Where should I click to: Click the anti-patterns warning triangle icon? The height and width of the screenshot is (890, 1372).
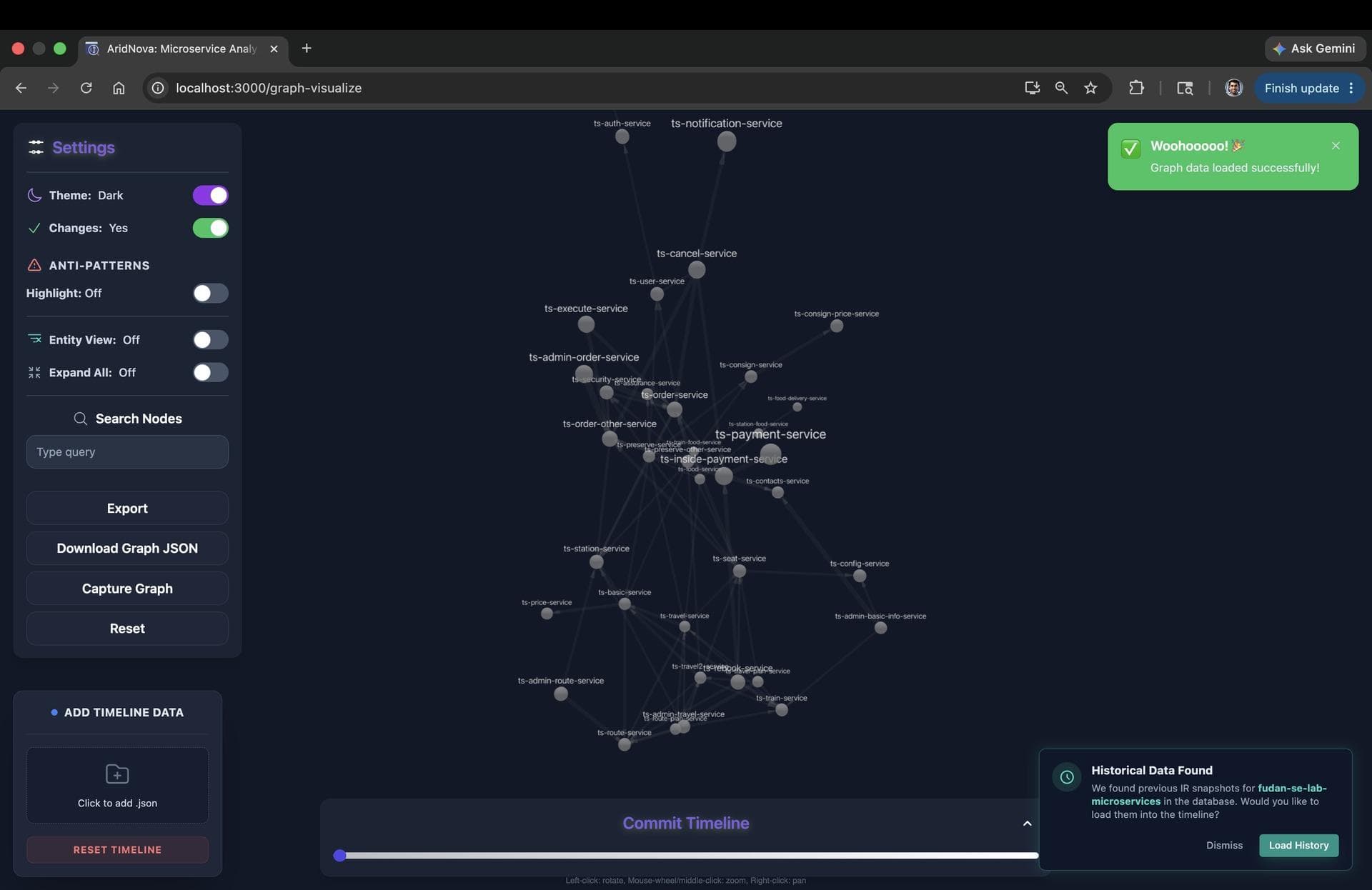coord(34,265)
